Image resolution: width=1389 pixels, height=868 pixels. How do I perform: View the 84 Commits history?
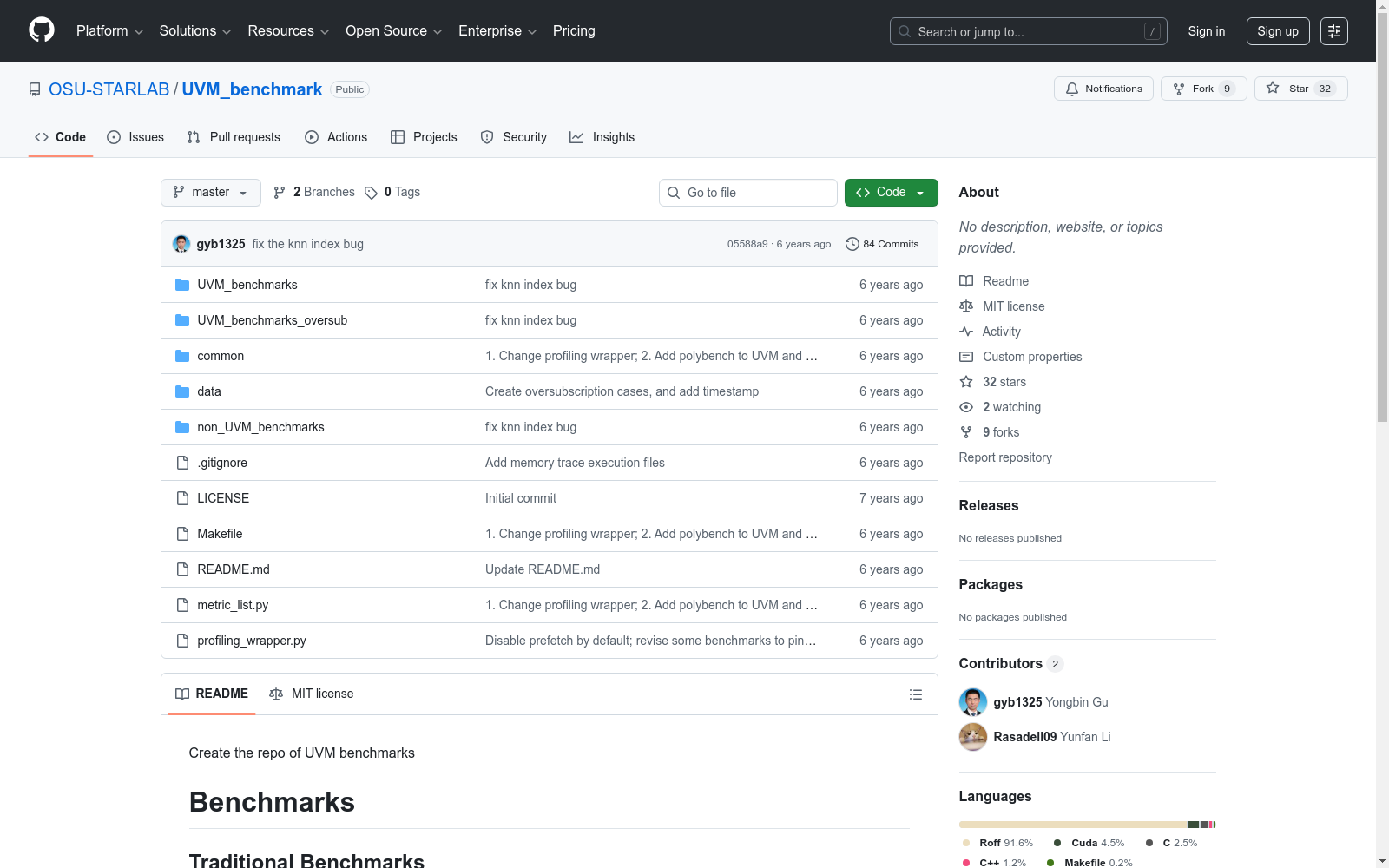coord(882,244)
